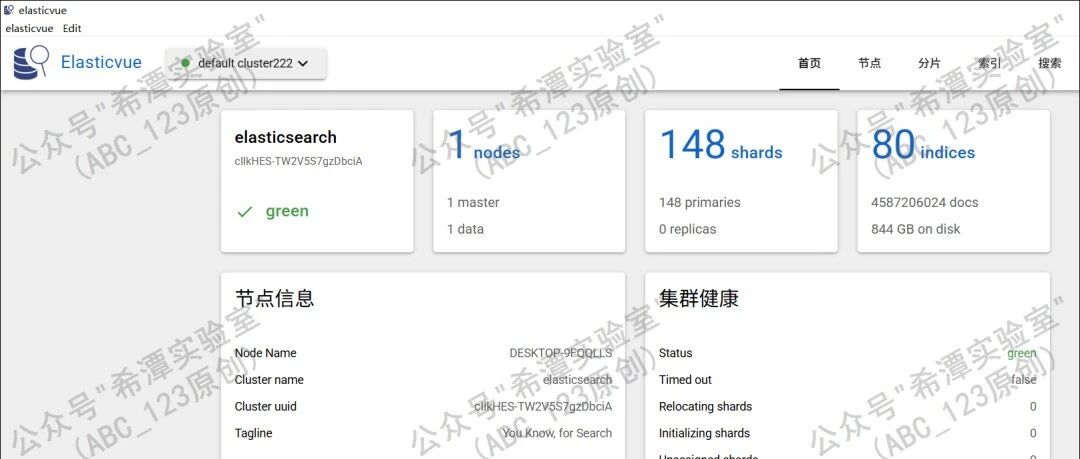Click the green cluster status dot
1080x459 pixels.
click(185, 63)
